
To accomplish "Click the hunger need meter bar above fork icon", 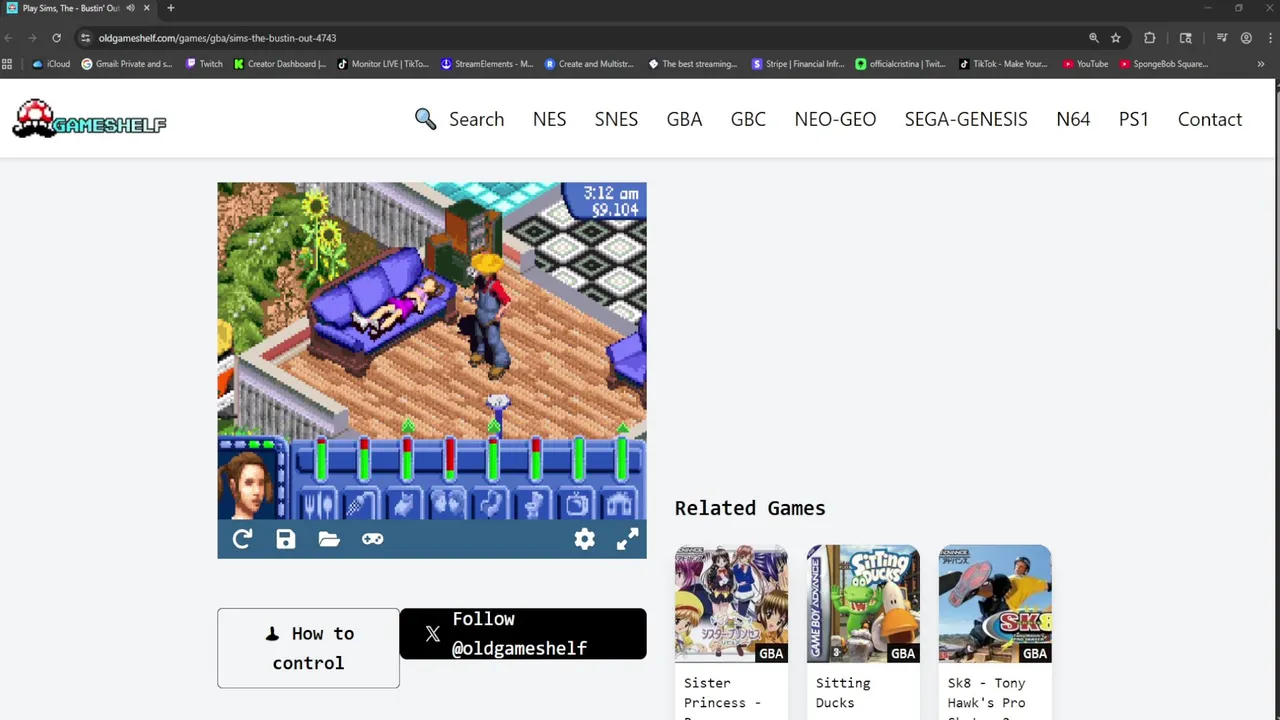I will (321, 459).
